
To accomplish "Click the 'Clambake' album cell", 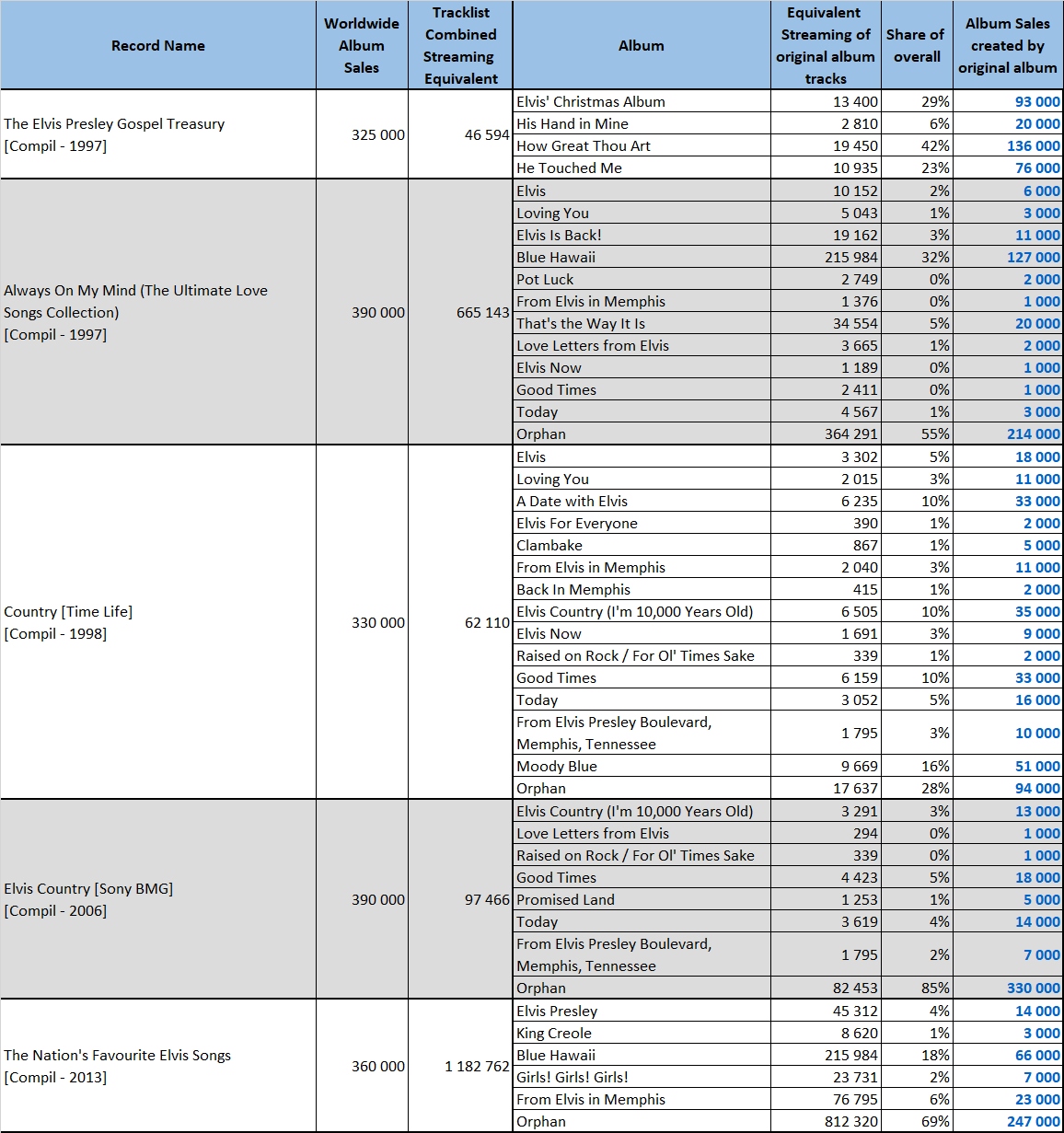I will tap(642, 545).
